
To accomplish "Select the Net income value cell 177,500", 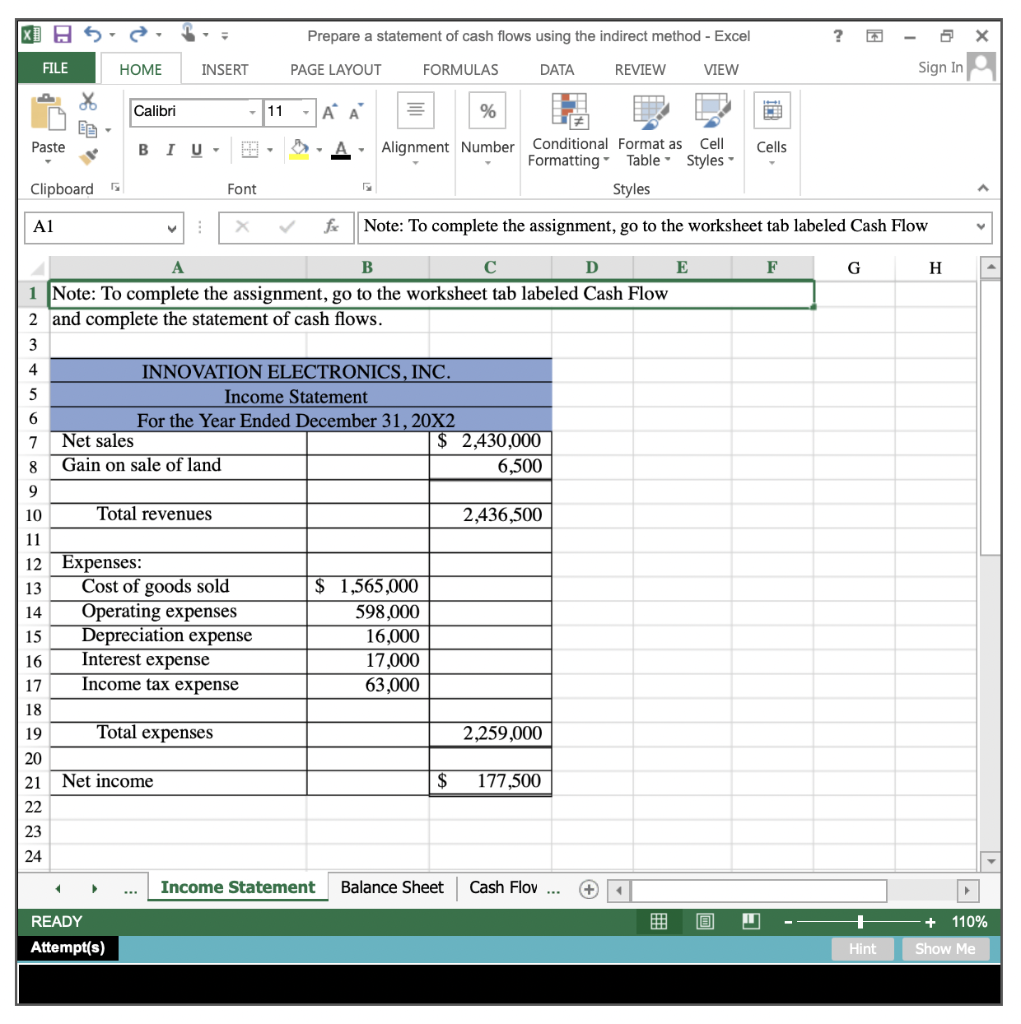I will (491, 782).
